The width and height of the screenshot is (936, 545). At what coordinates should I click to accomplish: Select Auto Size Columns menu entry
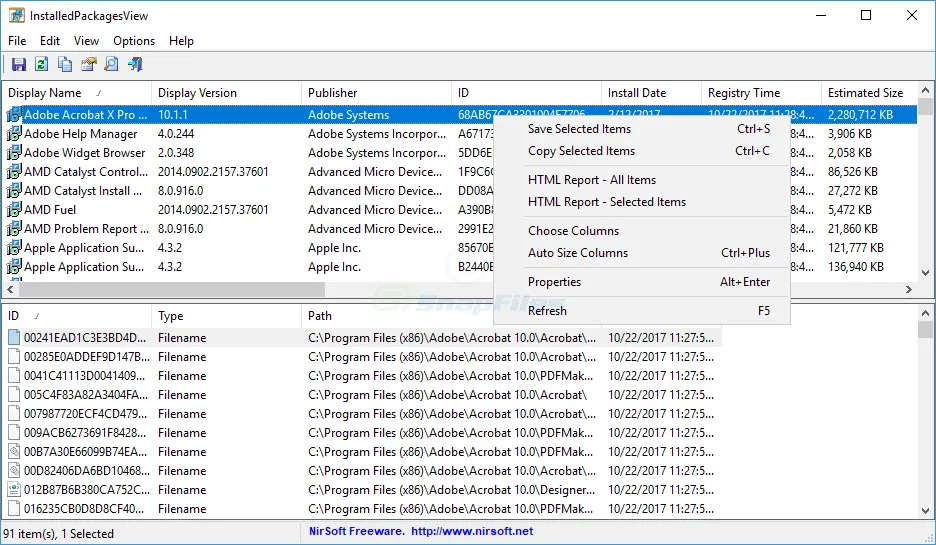(642, 253)
